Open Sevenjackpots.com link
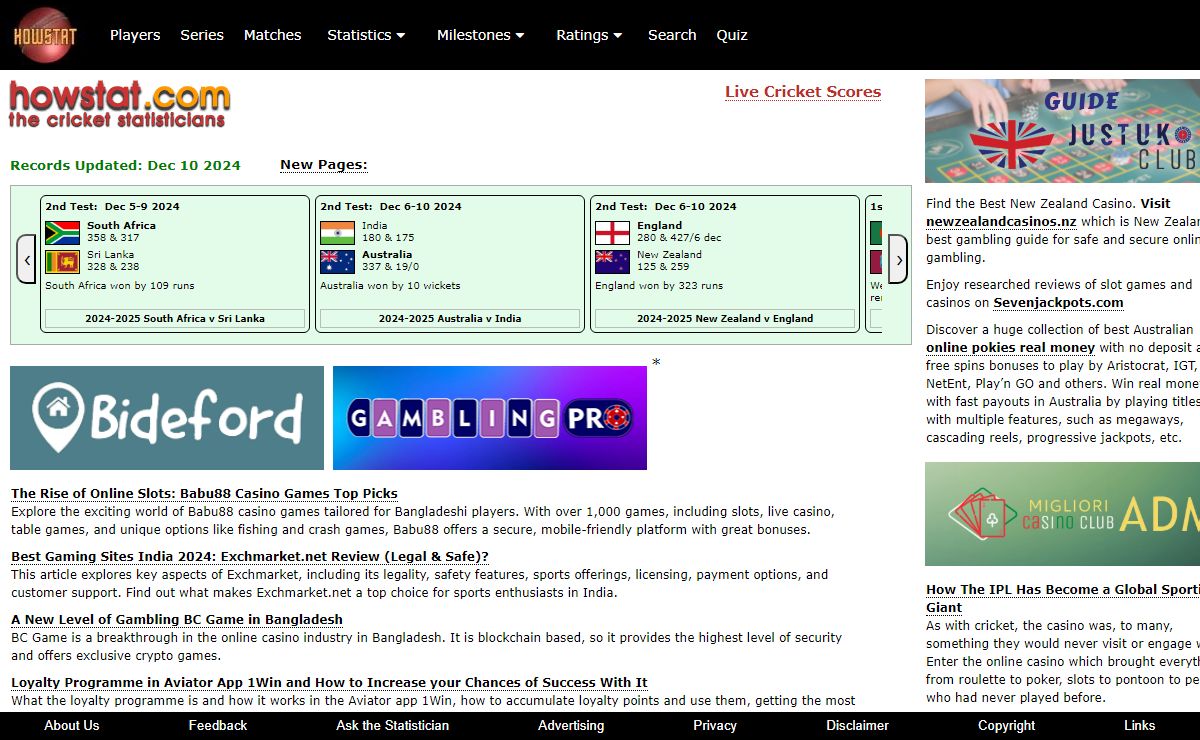 pos(1058,303)
